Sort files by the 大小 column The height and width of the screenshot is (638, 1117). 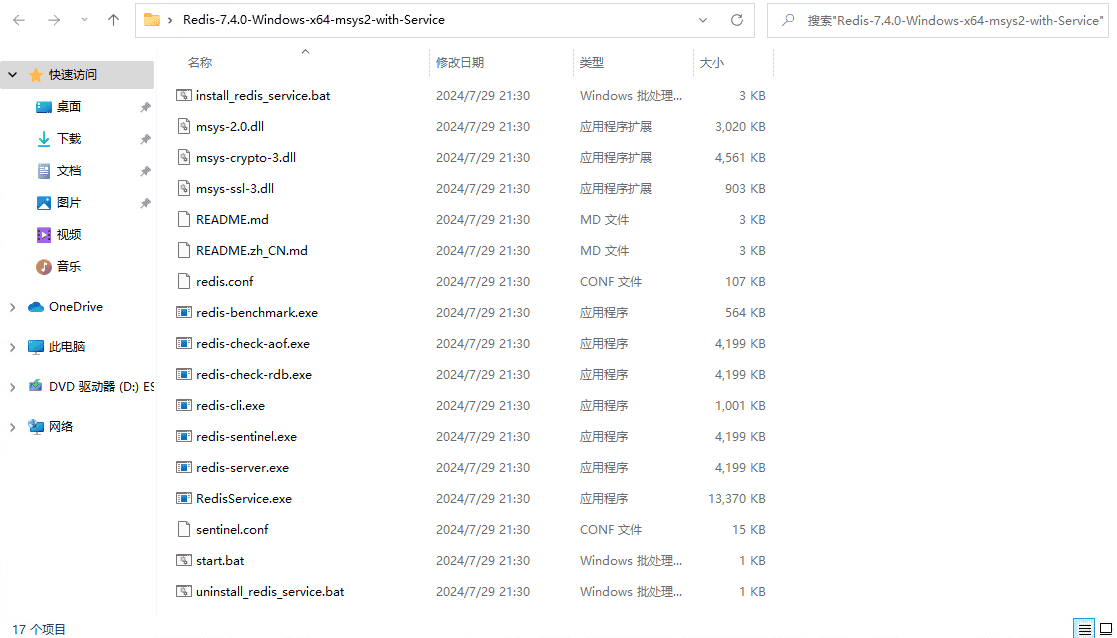(x=712, y=62)
